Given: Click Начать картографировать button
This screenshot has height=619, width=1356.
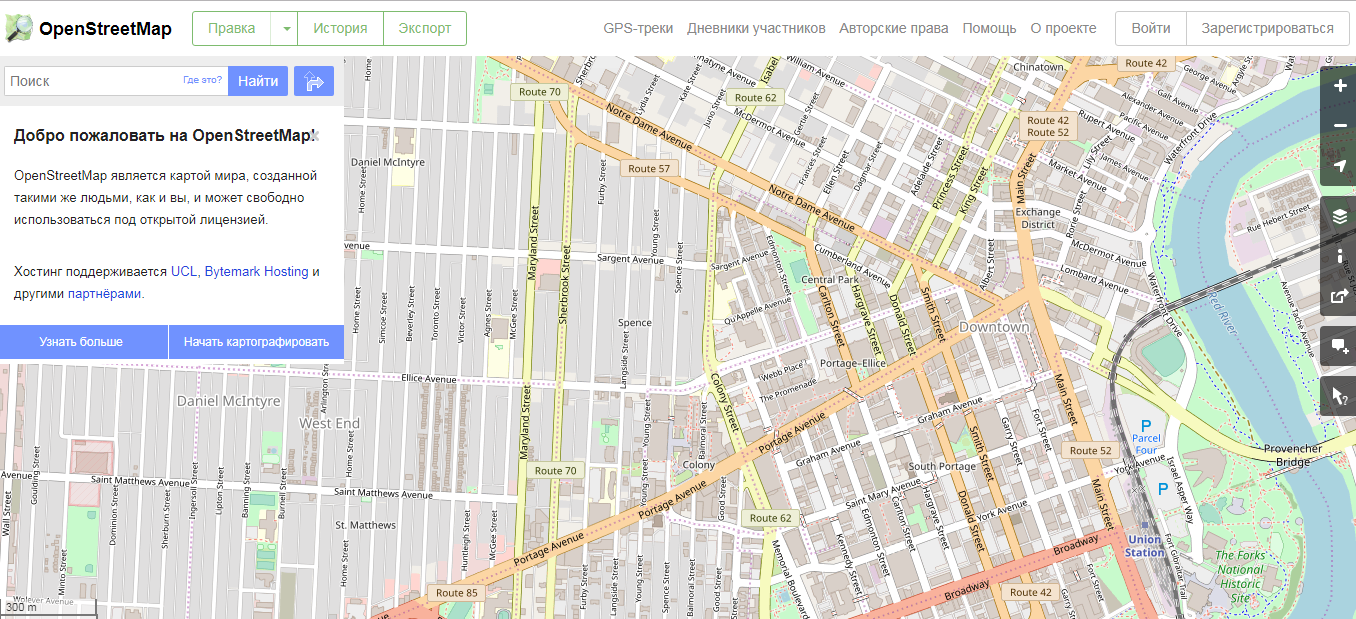Looking at the screenshot, I should coord(256,342).
